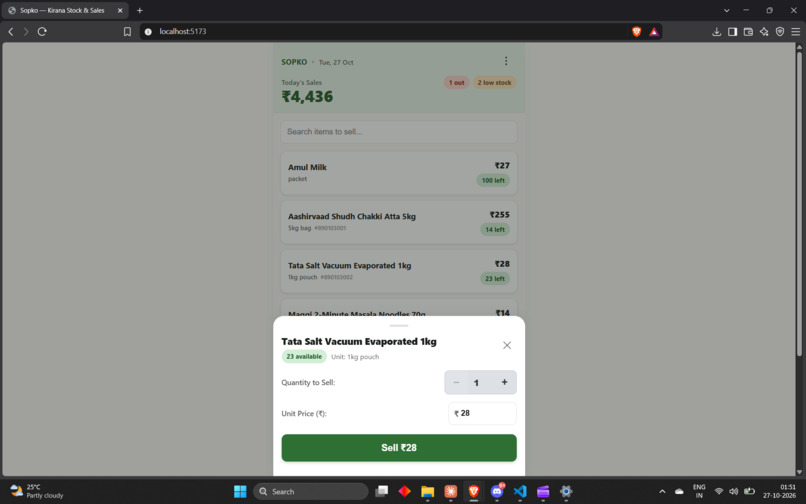This screenshot has height=504, width=806.
Task: Reload the localhost page
Action: [x=42, y=31]
